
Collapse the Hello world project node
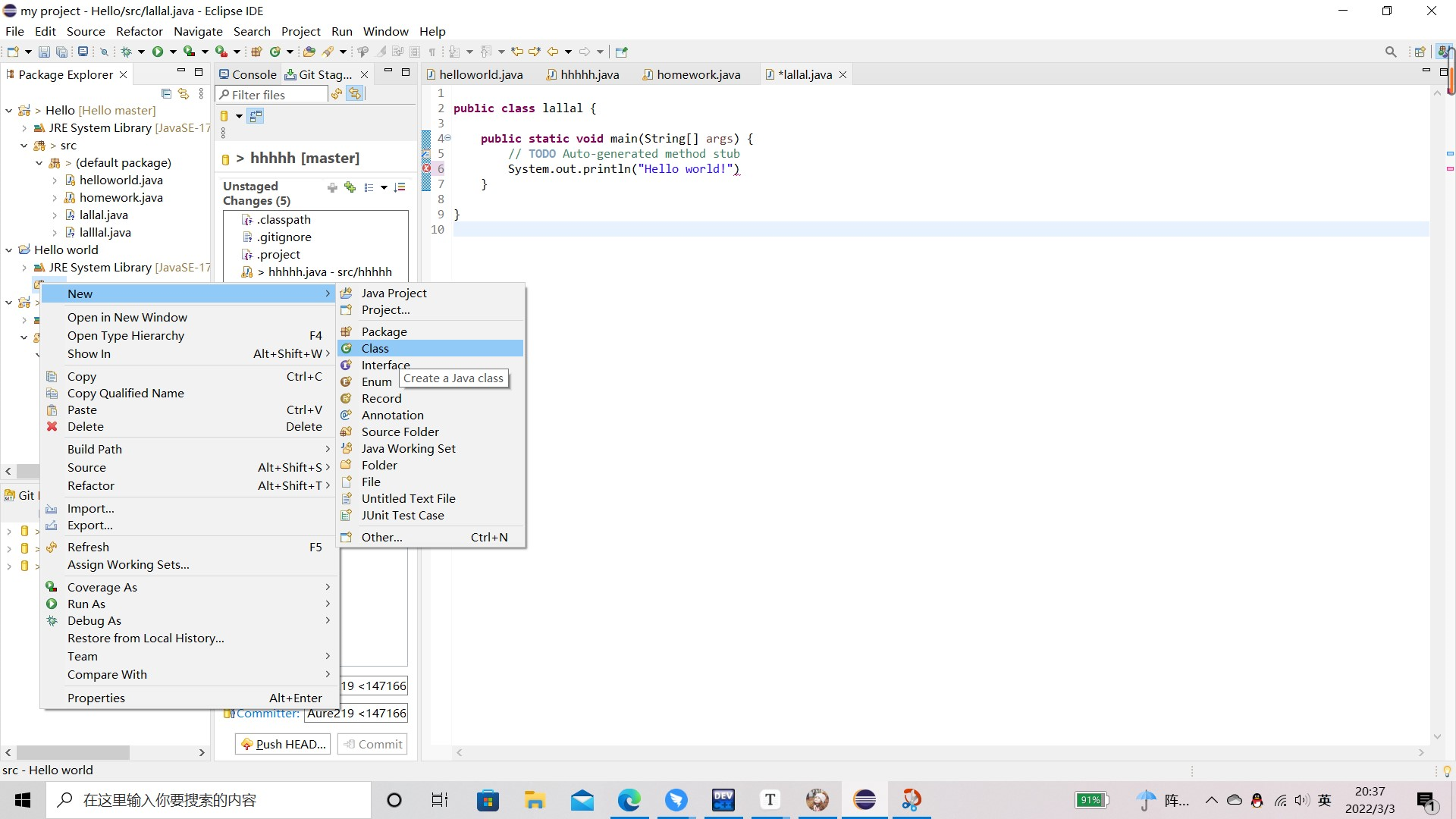tap(8, 250)
